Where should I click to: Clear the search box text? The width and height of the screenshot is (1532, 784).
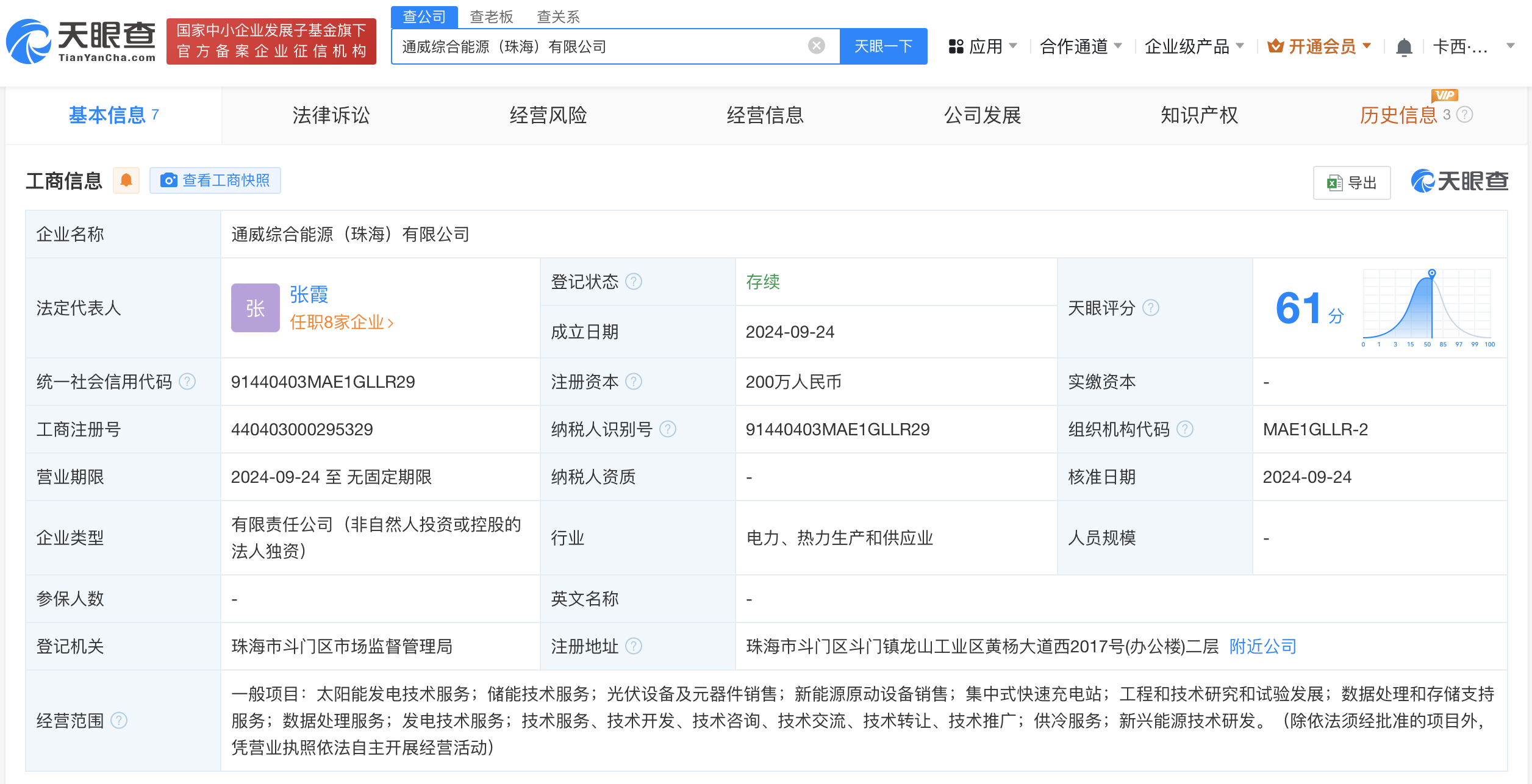click(816, 46)
